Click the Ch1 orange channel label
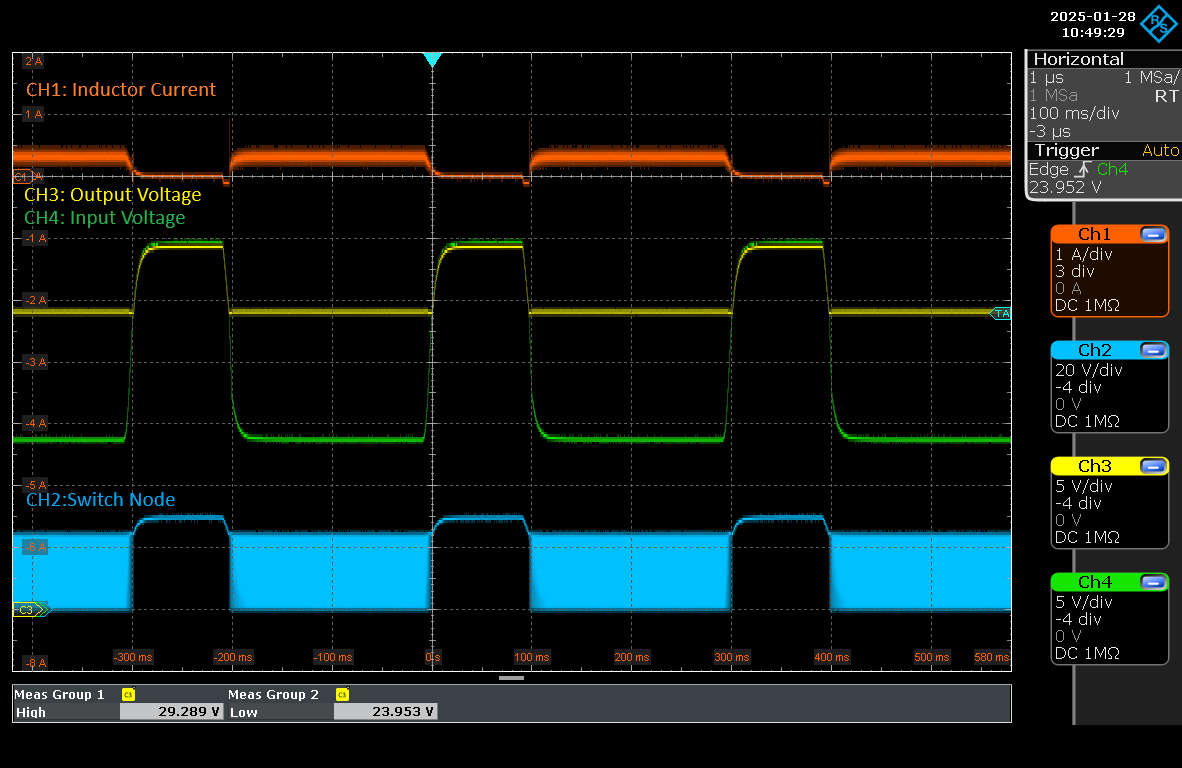 [1094, 234]
